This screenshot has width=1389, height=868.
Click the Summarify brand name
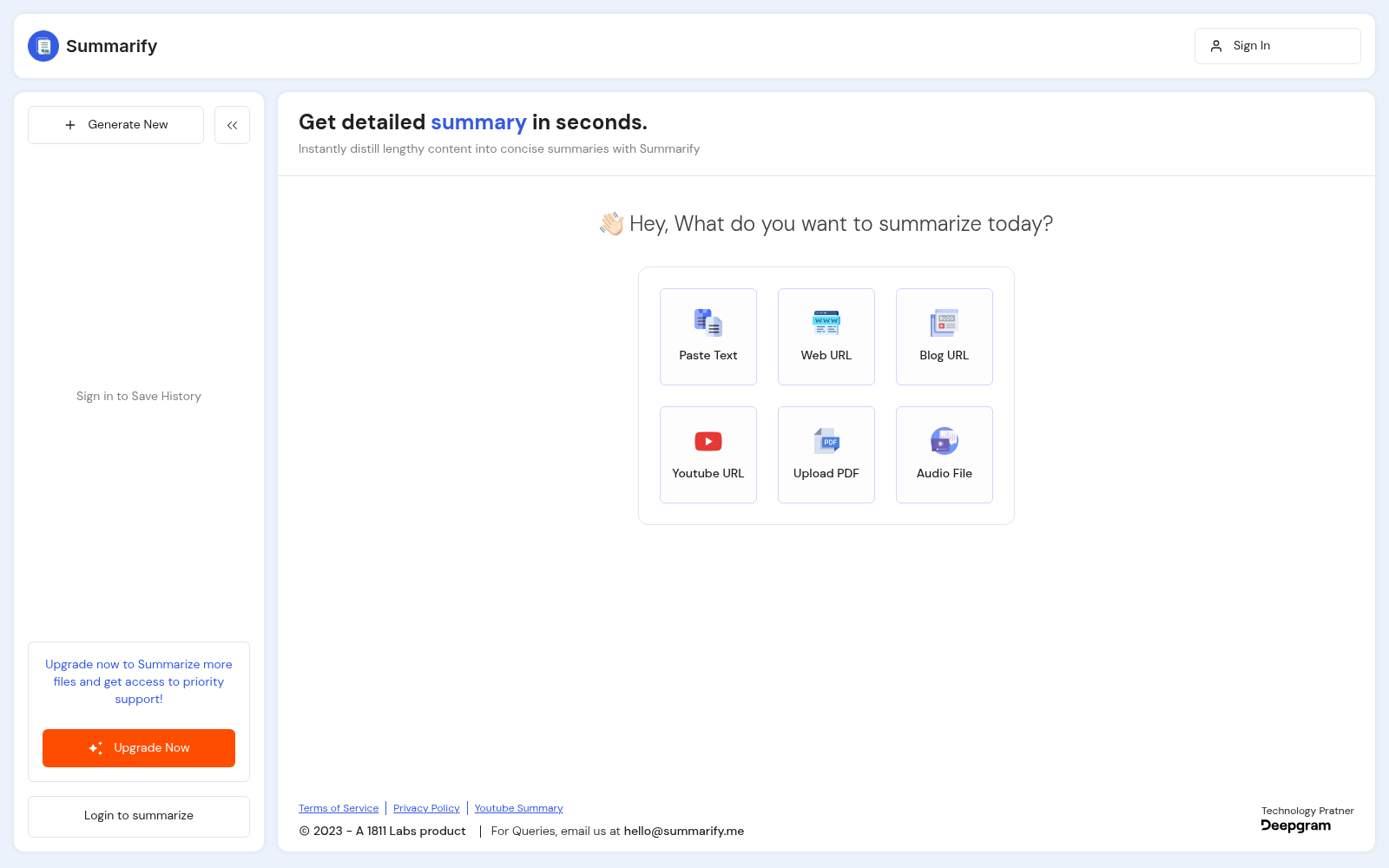pyautogui.click(x=111, y=46)
